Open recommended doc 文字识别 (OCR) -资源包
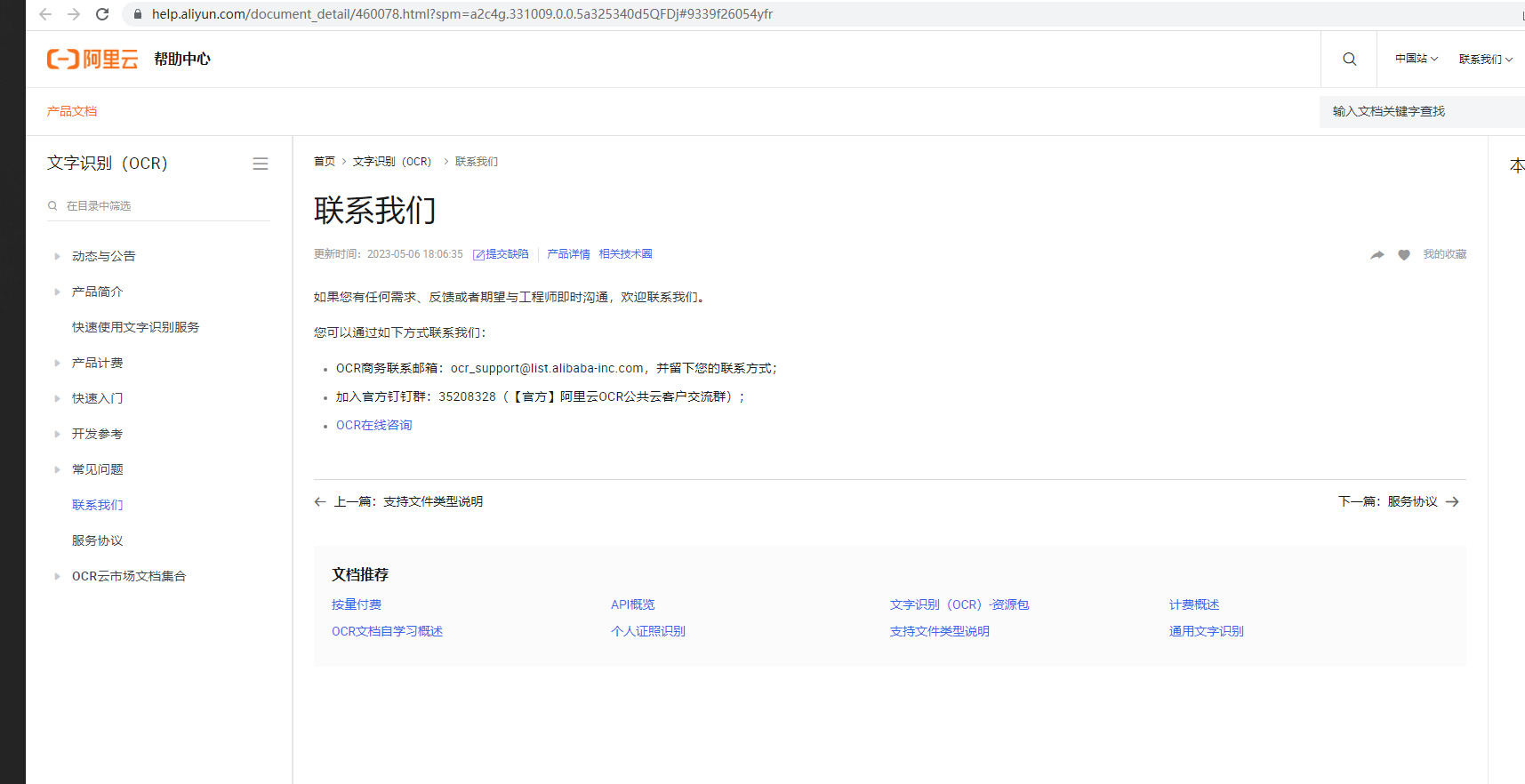This screenshot has width=1525, height=784. click(x=959, y=604)
